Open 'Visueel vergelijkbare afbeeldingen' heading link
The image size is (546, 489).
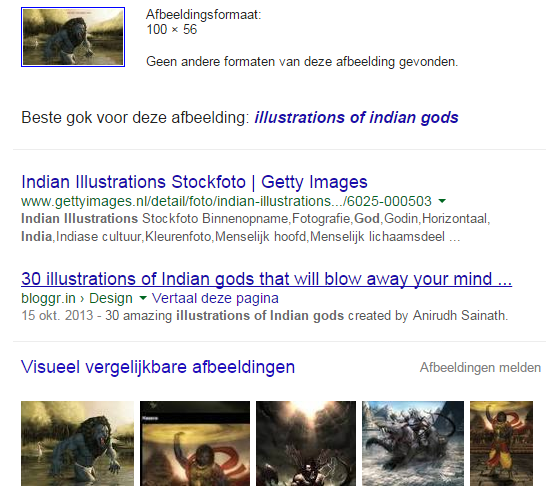pyautogui.click(x=158, y=367)
